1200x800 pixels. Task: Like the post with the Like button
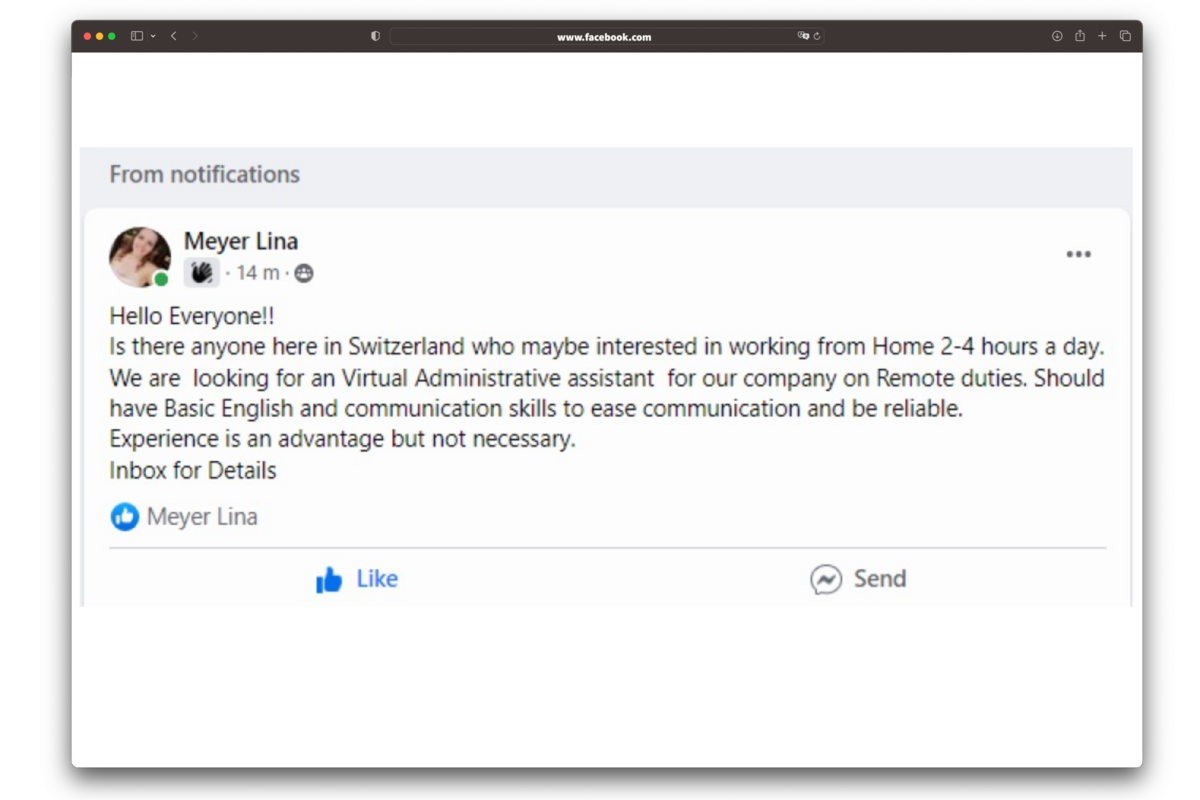357,579
